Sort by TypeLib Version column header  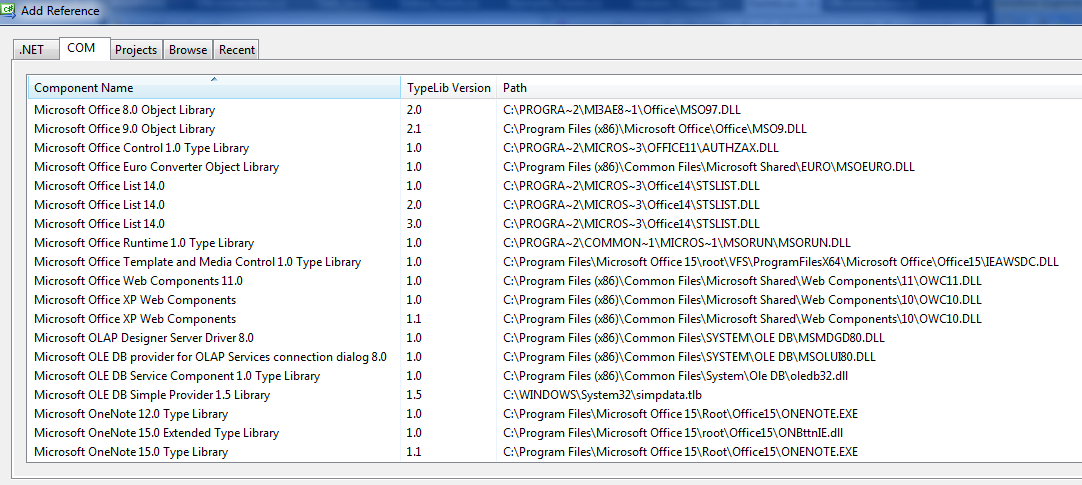(x=449, y=88)
